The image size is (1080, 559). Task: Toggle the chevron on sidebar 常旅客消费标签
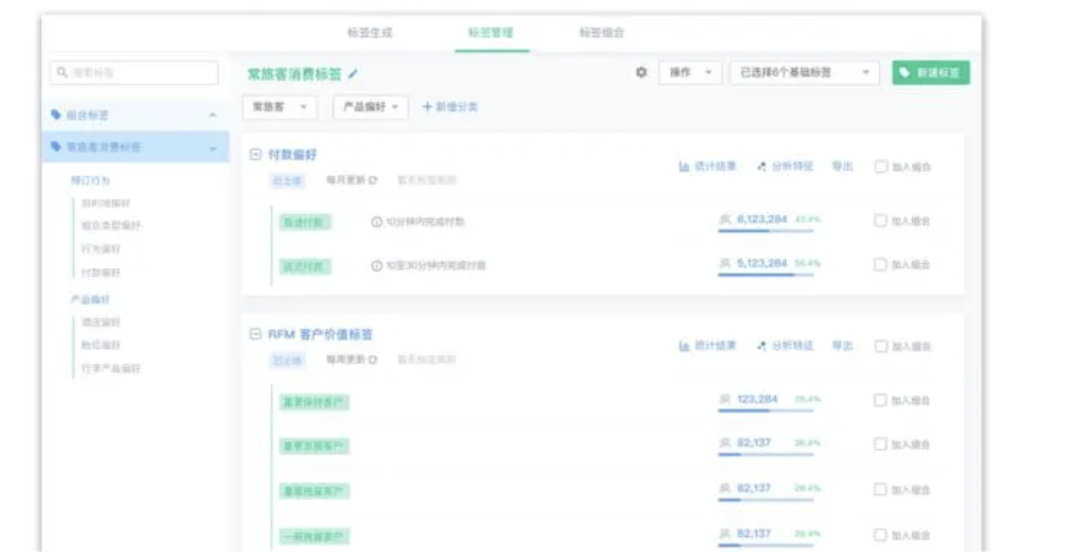click(213, 148)
